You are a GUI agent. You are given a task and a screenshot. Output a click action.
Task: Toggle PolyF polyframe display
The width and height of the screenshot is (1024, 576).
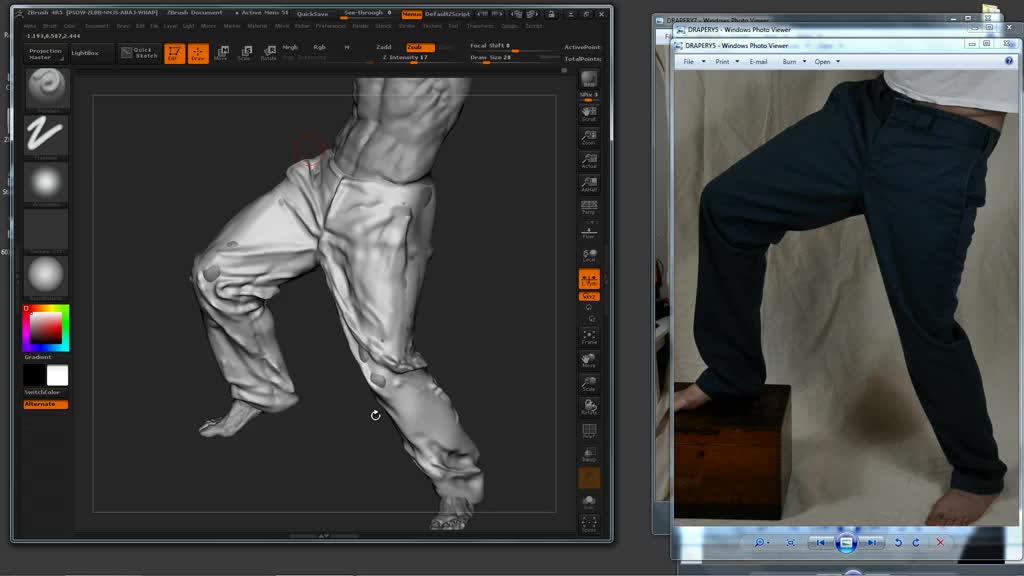(x=589, y=431)
